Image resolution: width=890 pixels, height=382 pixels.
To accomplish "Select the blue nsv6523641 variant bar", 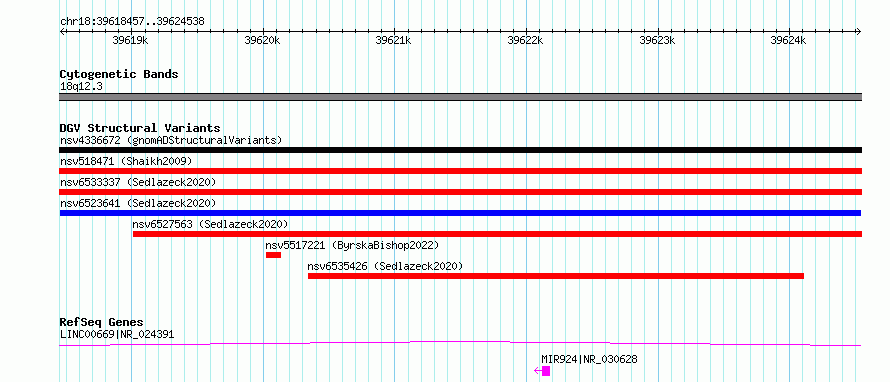I will coord(460,213).
